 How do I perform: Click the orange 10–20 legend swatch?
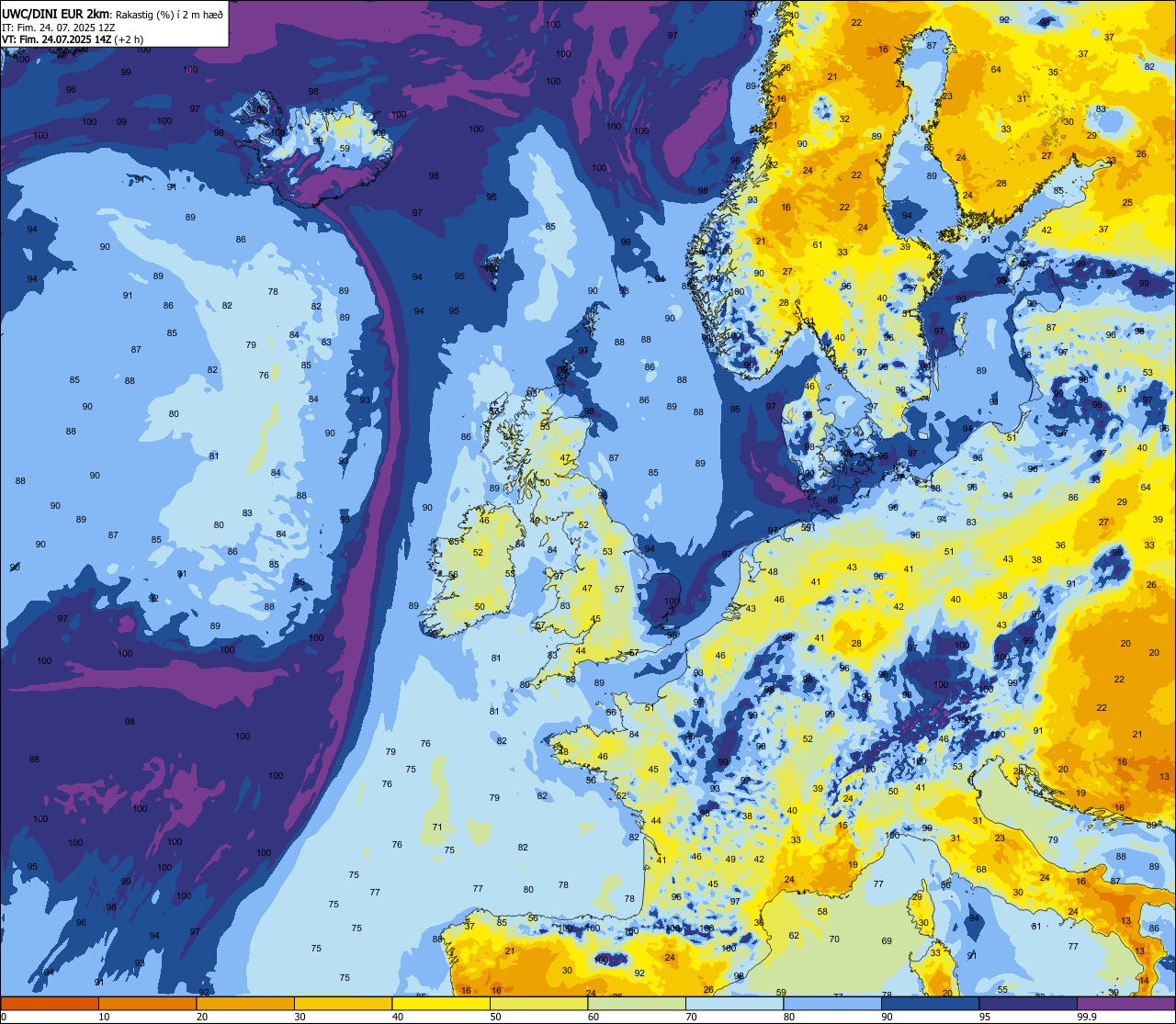(147, 1003)
